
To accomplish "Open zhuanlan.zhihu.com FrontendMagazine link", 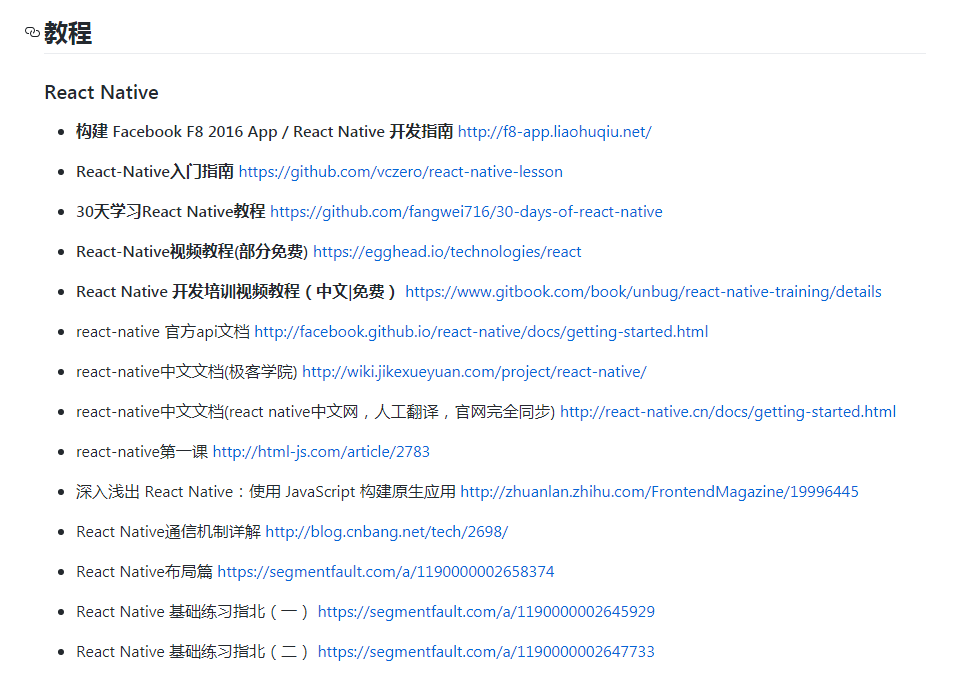I will (x=659, y=492).
